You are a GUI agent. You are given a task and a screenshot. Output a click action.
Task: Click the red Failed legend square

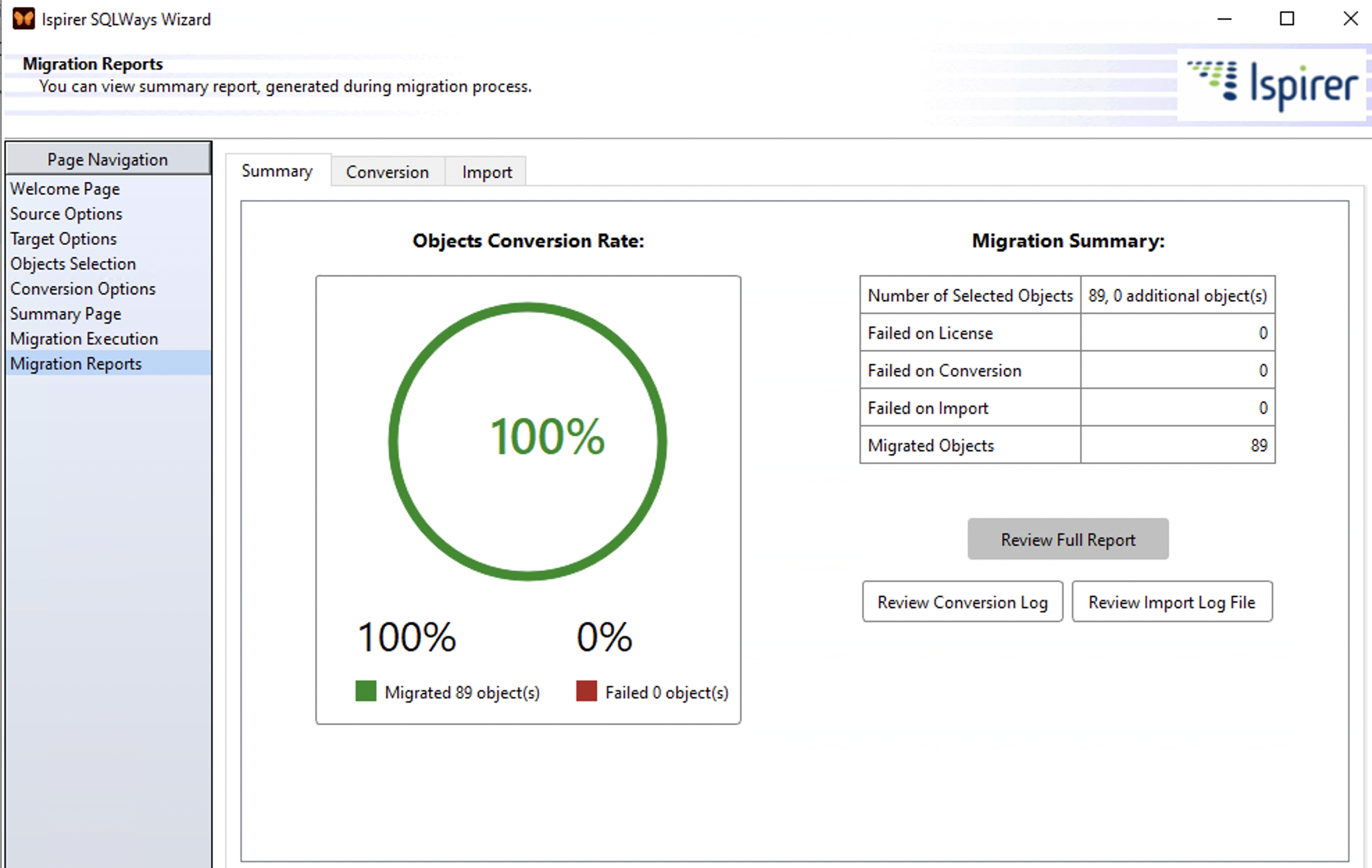[x=586, y=691]
